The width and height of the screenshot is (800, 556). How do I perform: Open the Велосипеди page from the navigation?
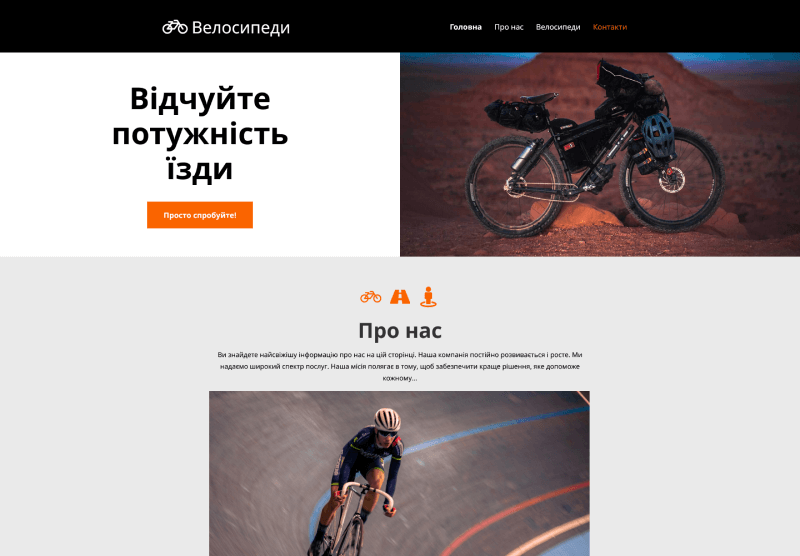558,27
